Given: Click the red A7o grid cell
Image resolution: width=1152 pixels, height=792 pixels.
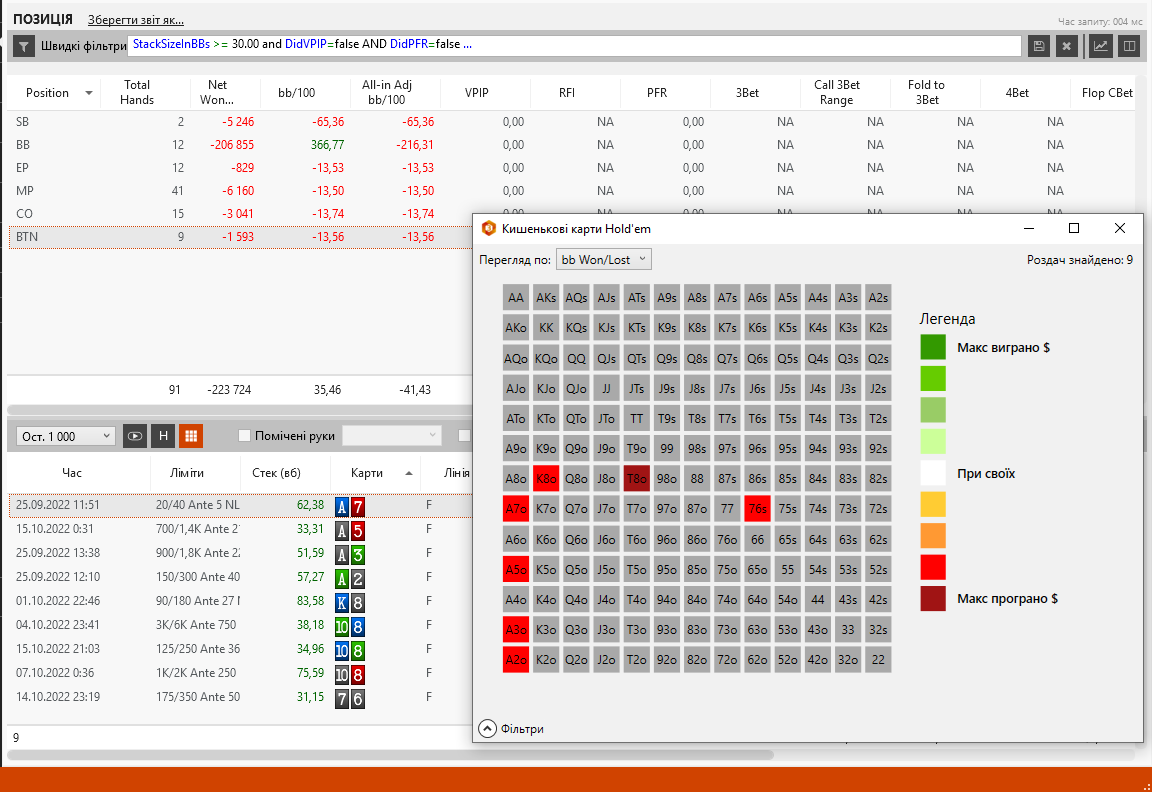Looking at the screenshot, I should pos(516,509).
